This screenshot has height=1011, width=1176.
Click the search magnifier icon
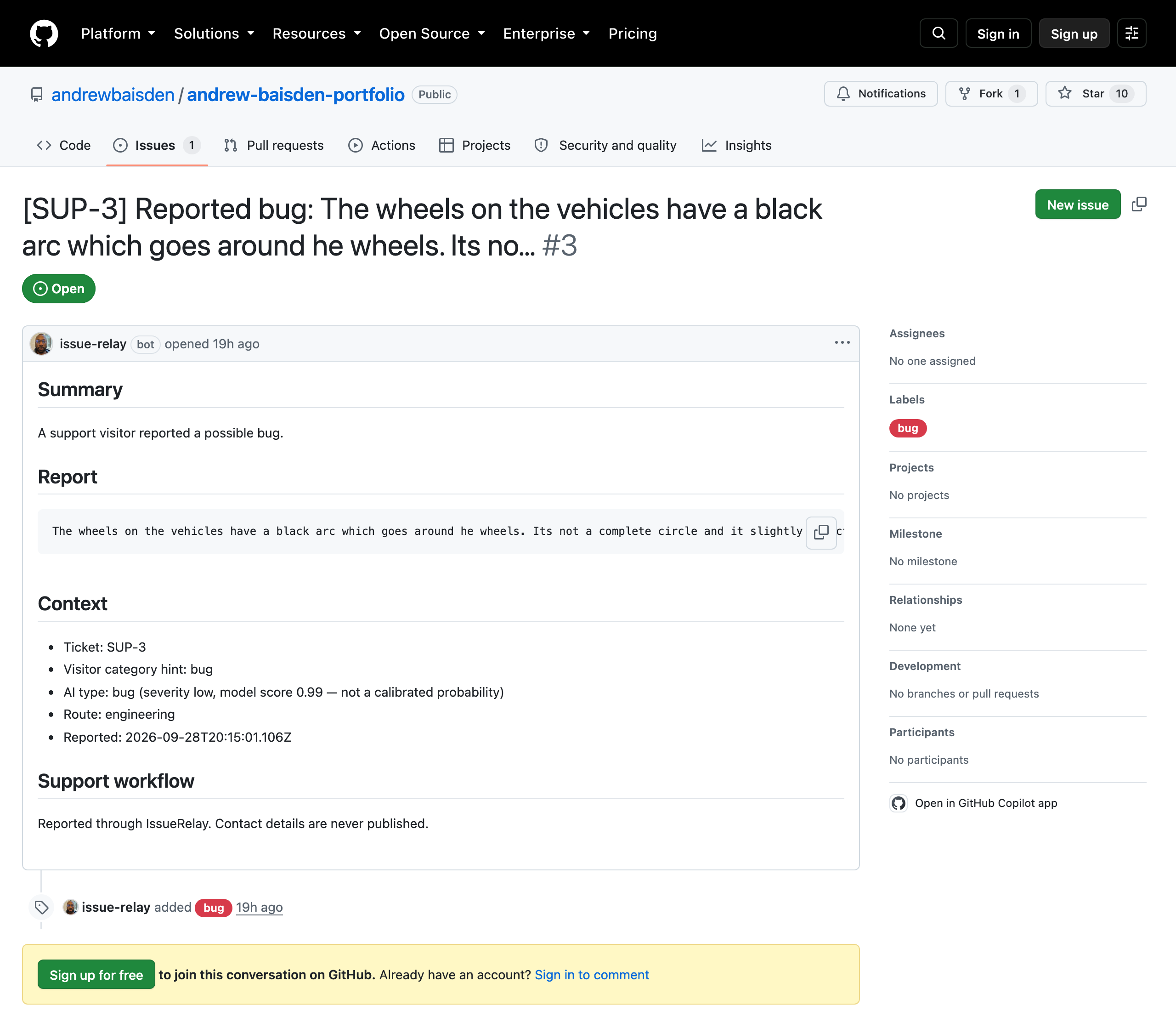coord(939,34)
